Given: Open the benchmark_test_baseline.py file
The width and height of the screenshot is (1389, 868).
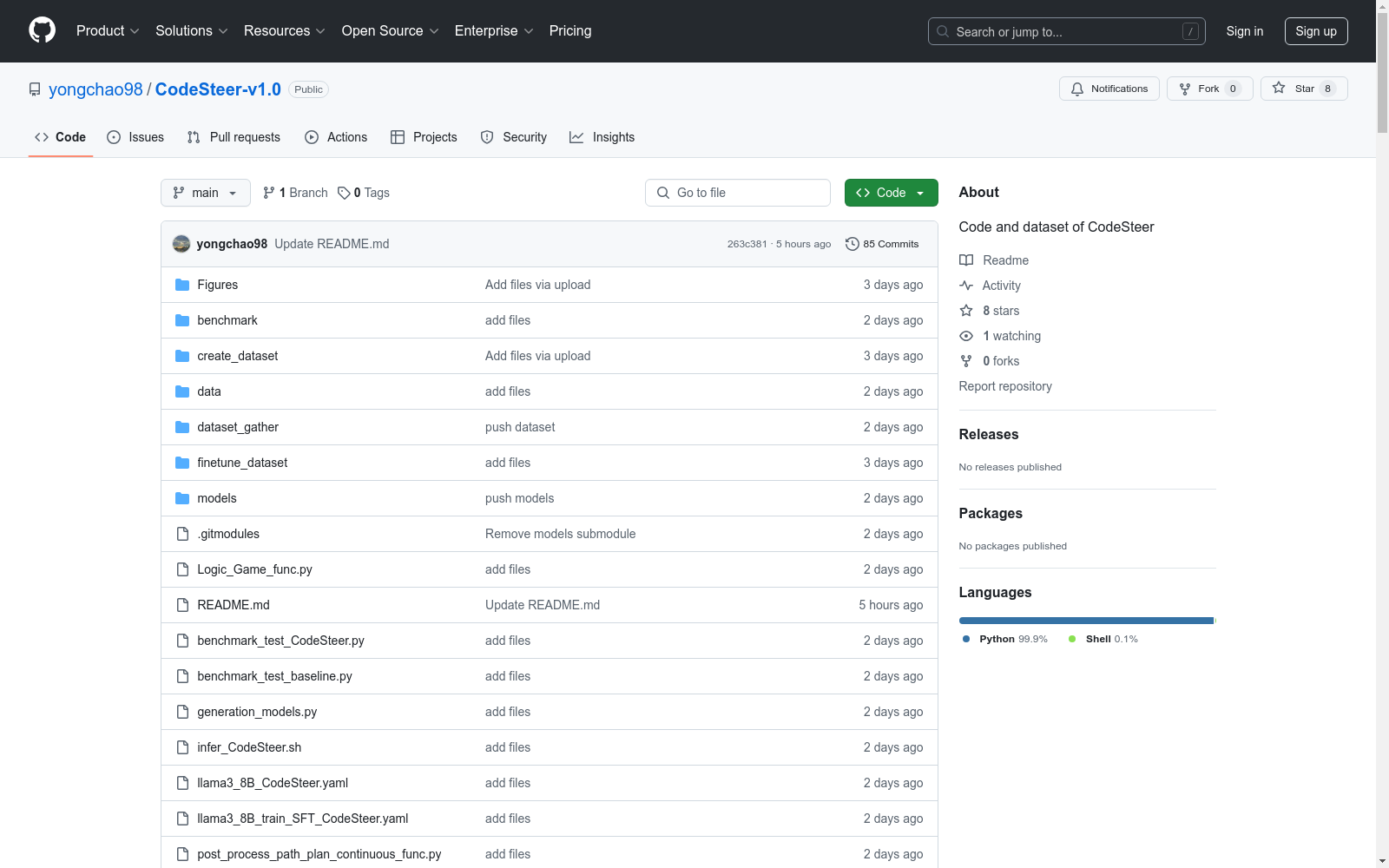Looking at the screenshot, I should [274, 676].
